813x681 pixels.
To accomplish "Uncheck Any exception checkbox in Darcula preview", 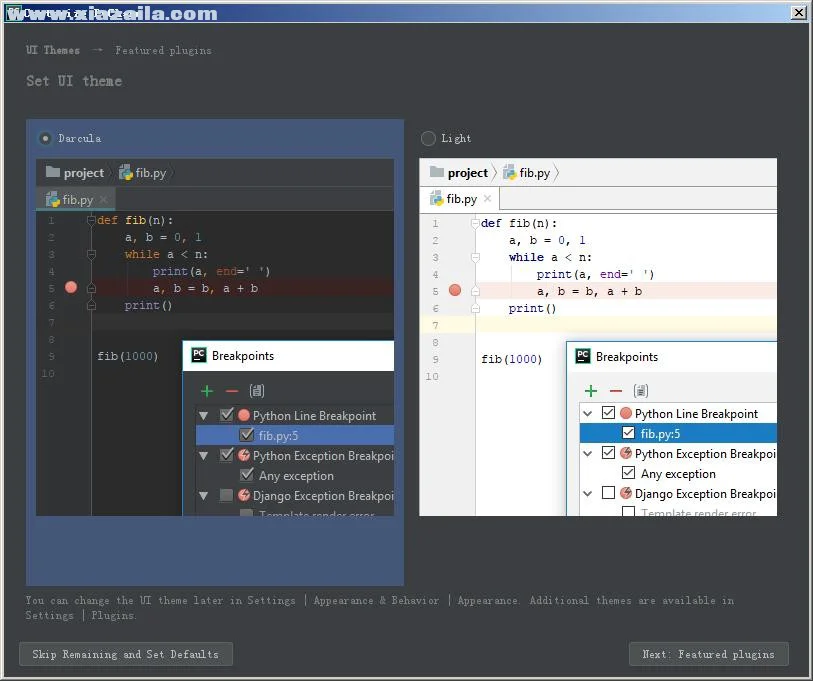I will click(x=247, y=475).
